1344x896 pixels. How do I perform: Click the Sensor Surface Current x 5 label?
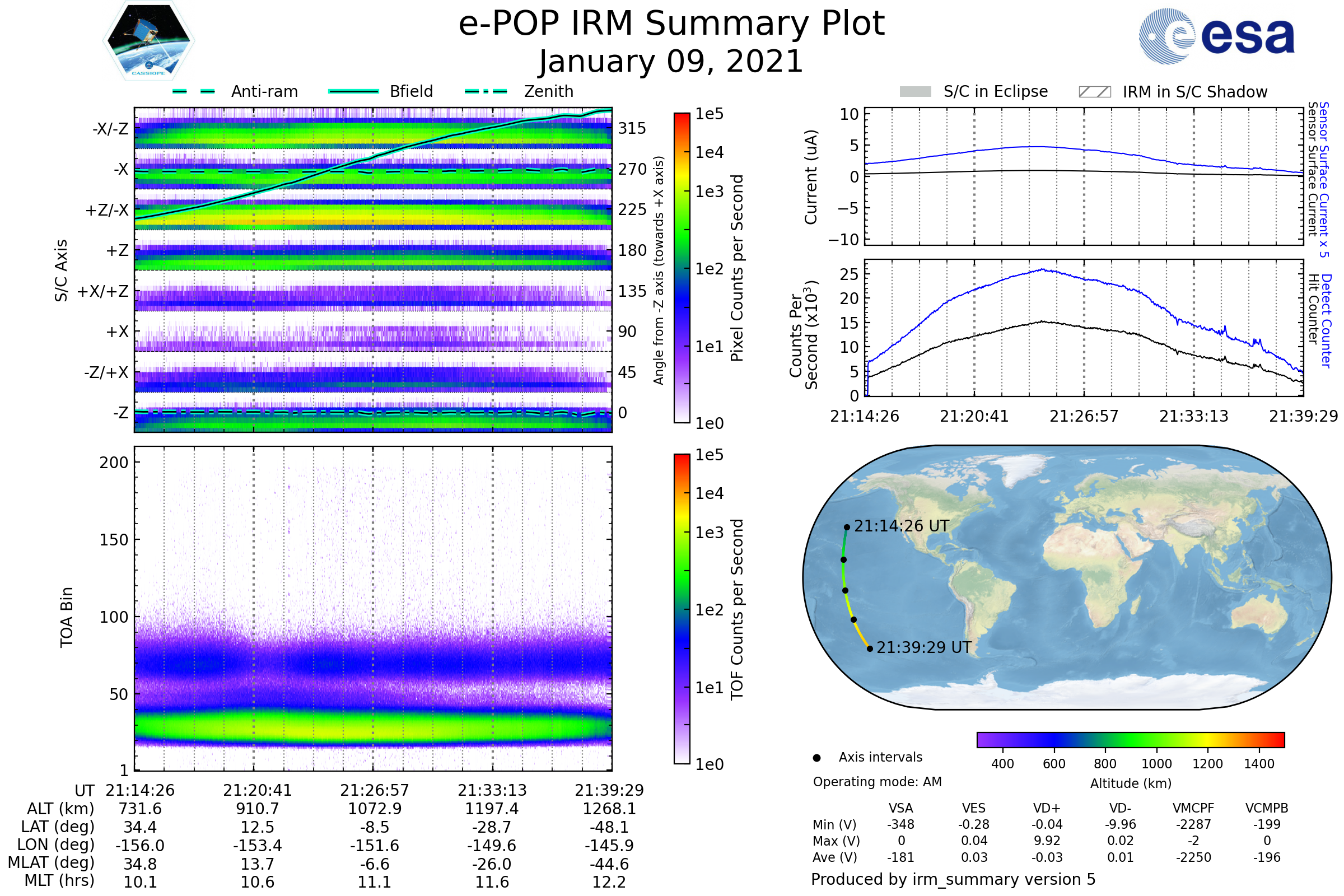[1324, 179]
